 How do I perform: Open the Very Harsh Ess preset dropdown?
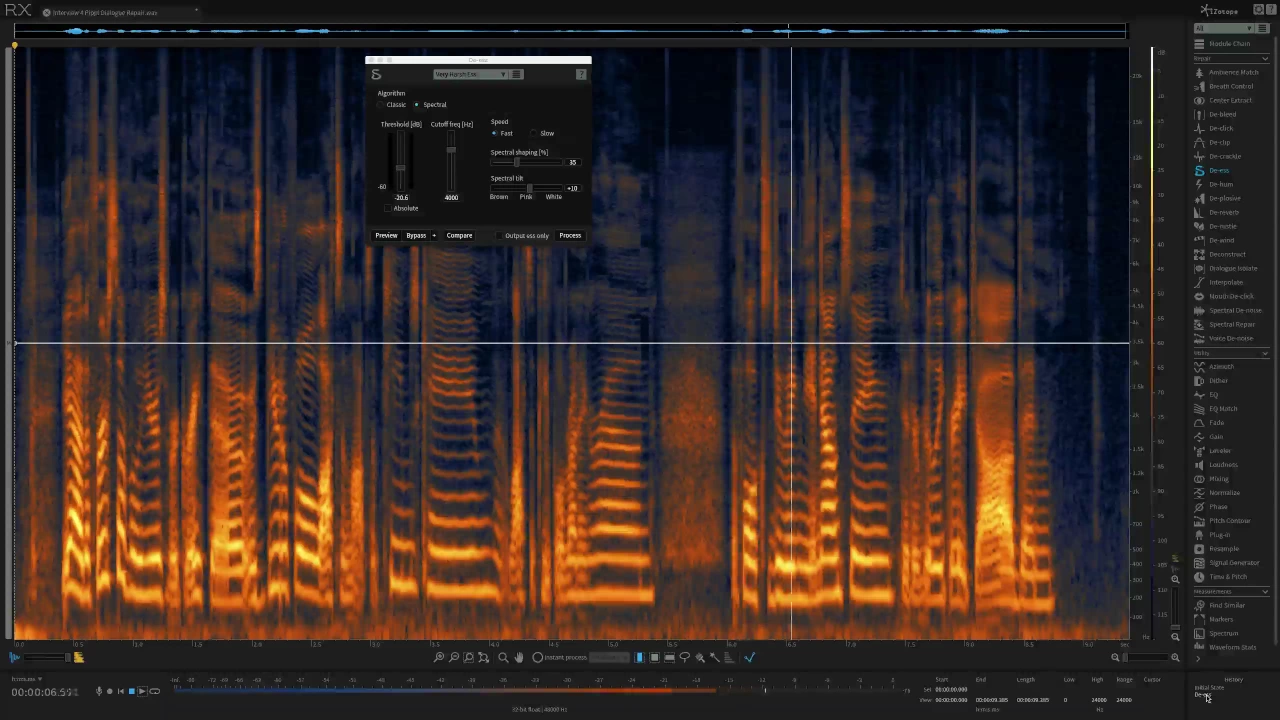(x=471, y=74)
